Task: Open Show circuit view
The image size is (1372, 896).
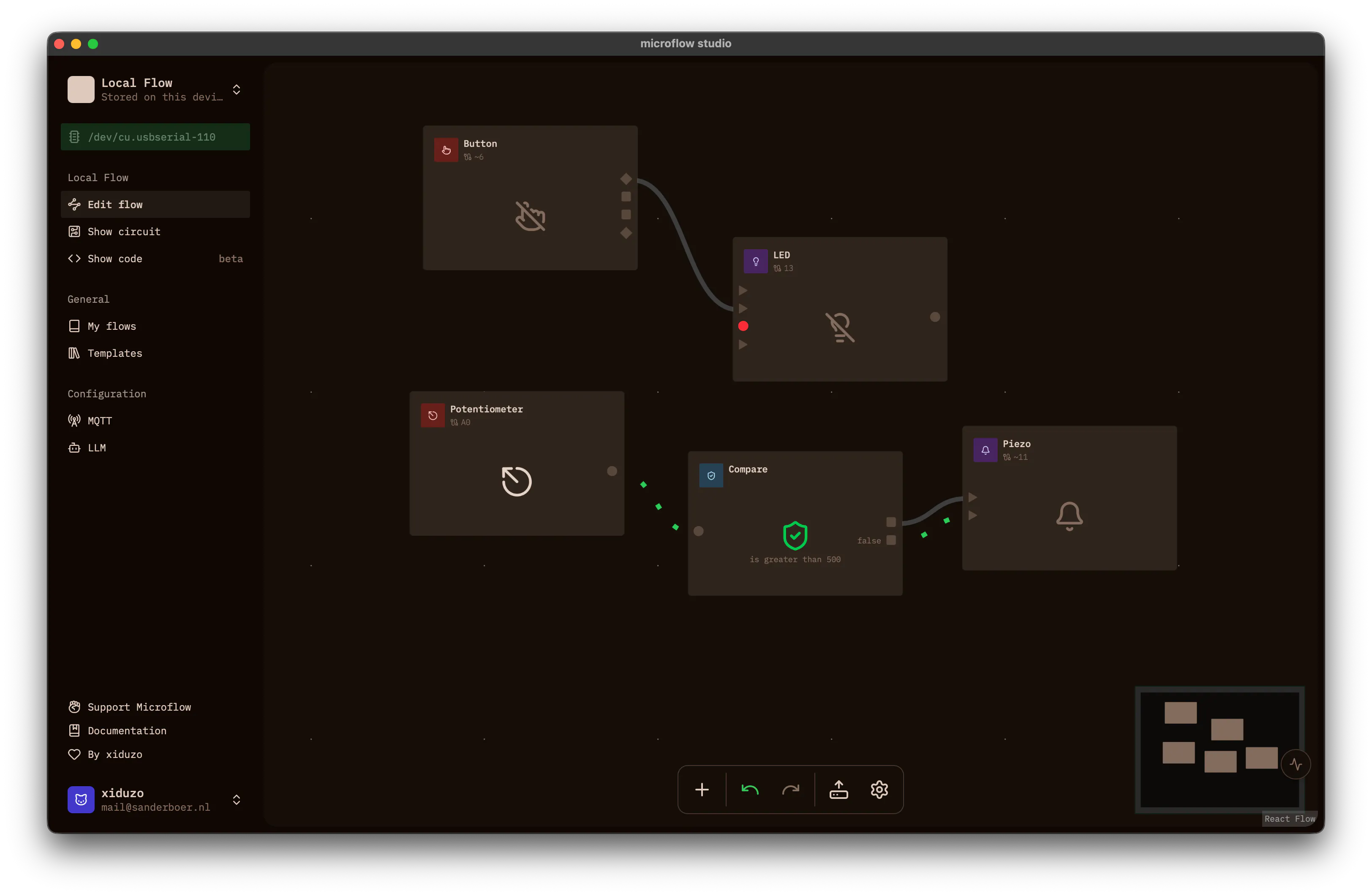Action: pyautogui.click(x=155, y=232)
